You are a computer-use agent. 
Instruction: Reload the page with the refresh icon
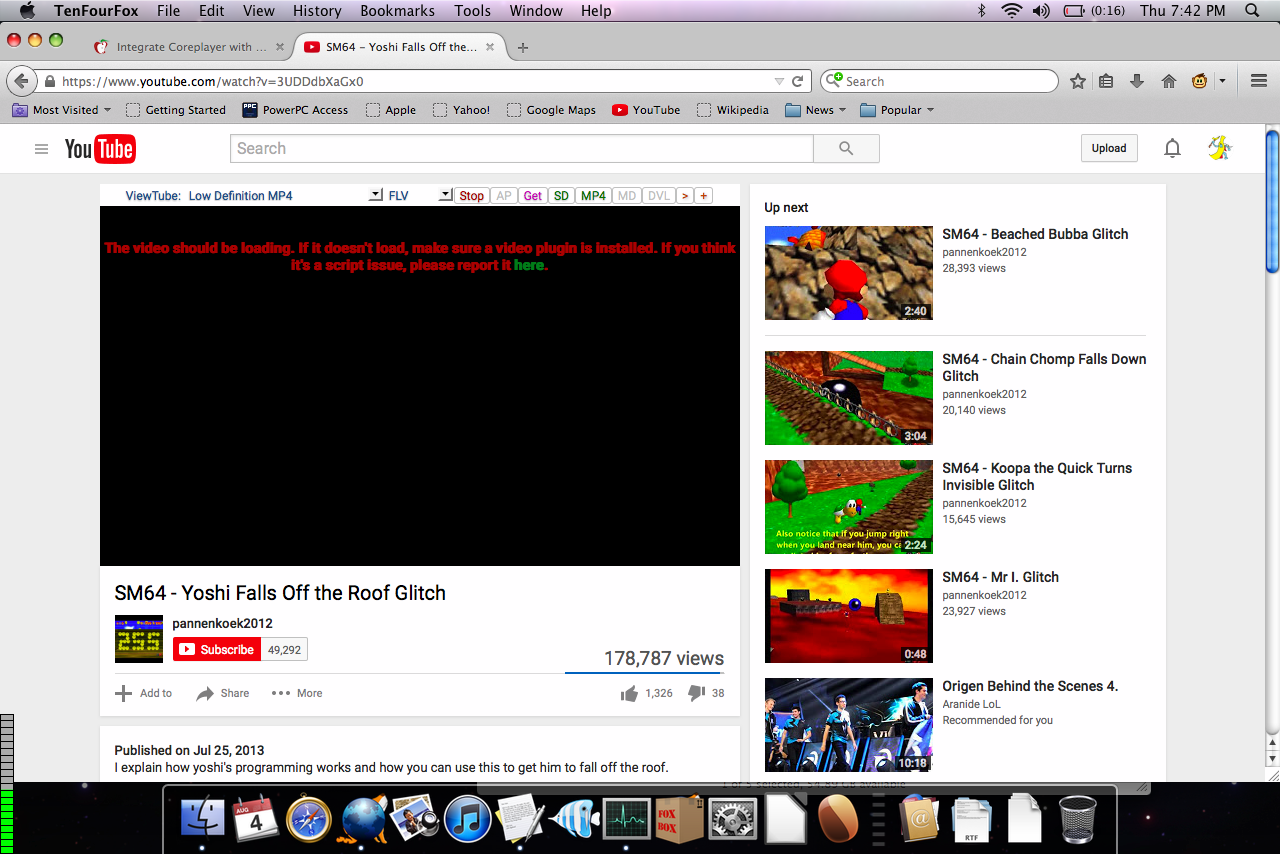pyautogui.click(x=798, y=81)
